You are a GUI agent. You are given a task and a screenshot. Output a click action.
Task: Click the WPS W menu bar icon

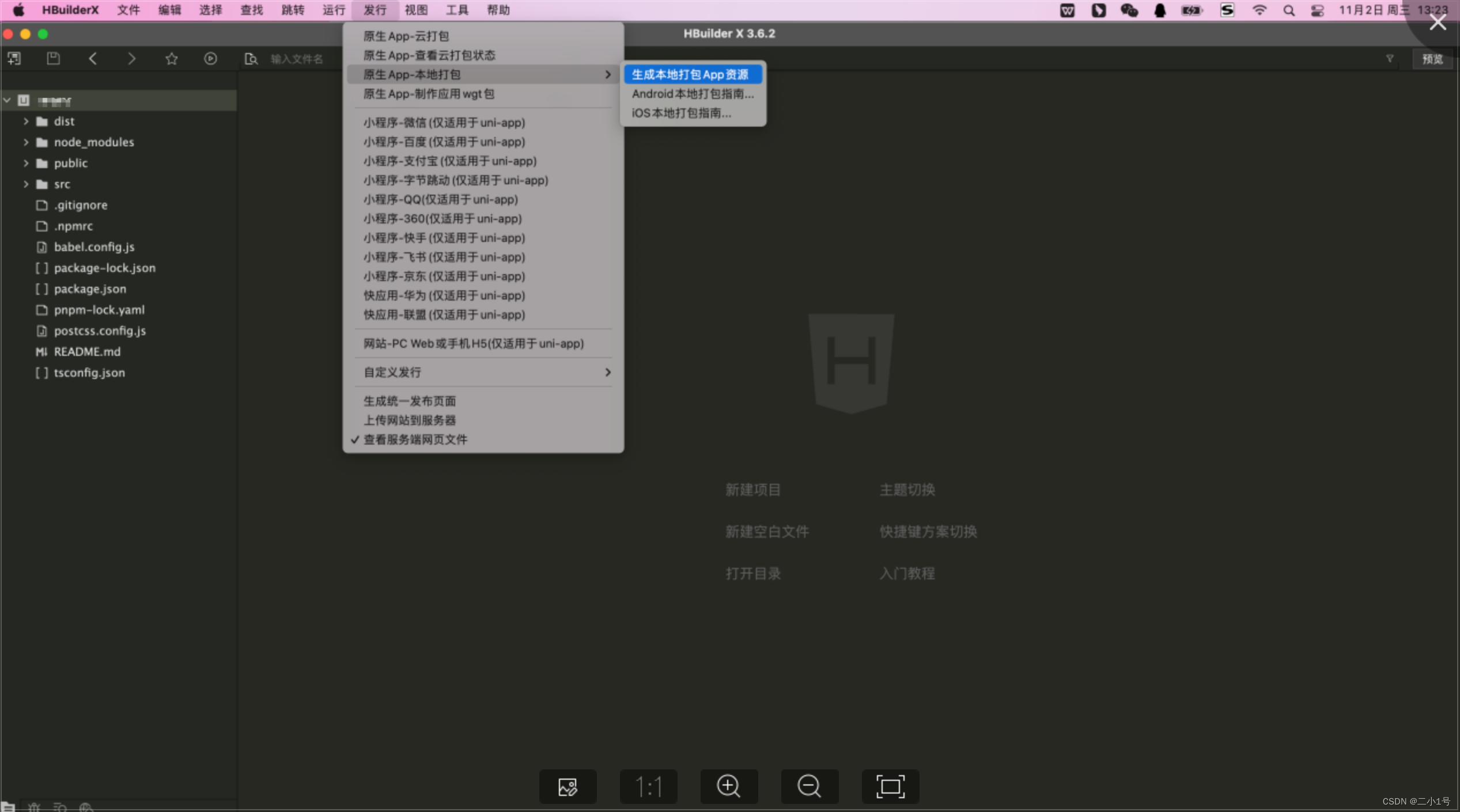pyautogui.click(x=1067, y=10)
